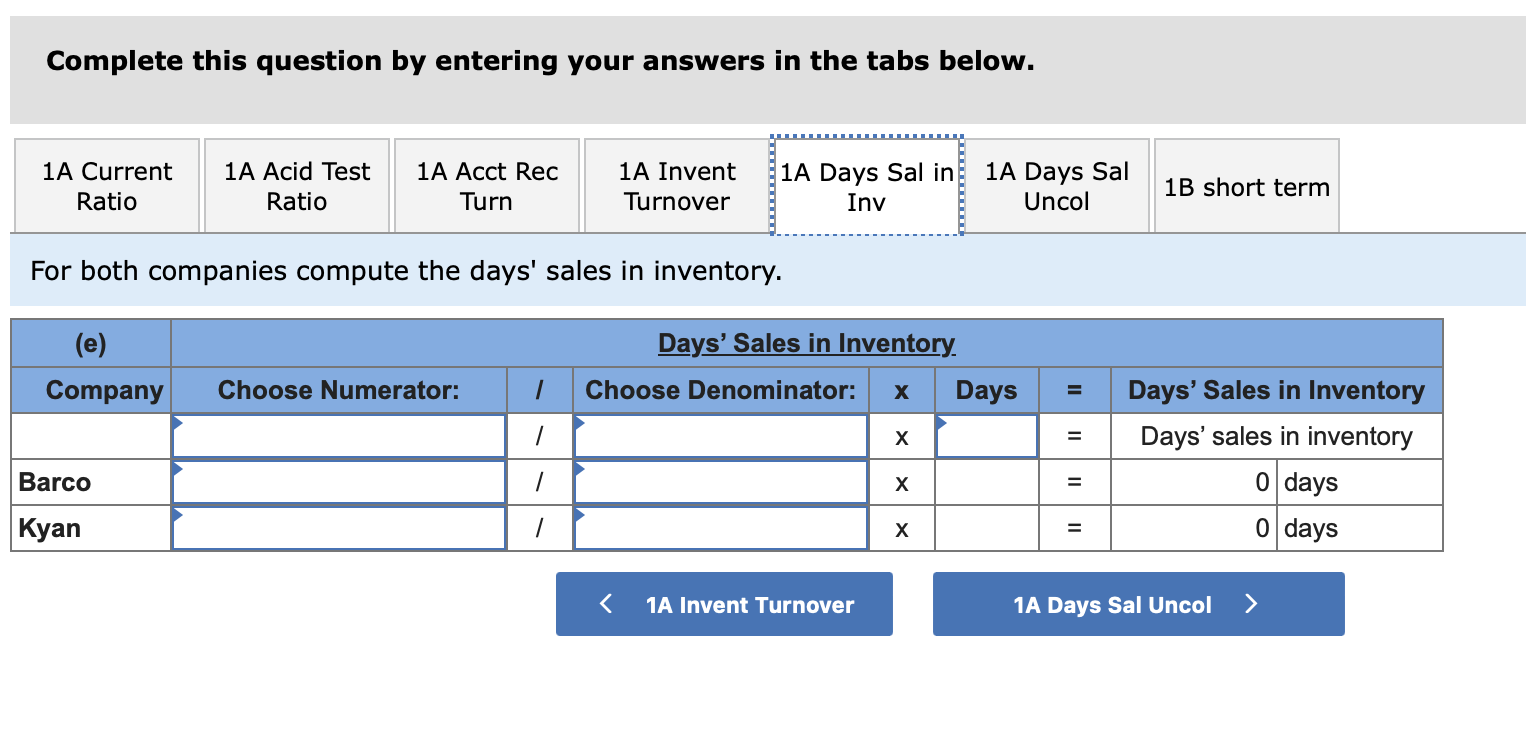The image size is (1526, 736).
Task: Open the numerator dropdown in the top row
Action: [338, 435]
